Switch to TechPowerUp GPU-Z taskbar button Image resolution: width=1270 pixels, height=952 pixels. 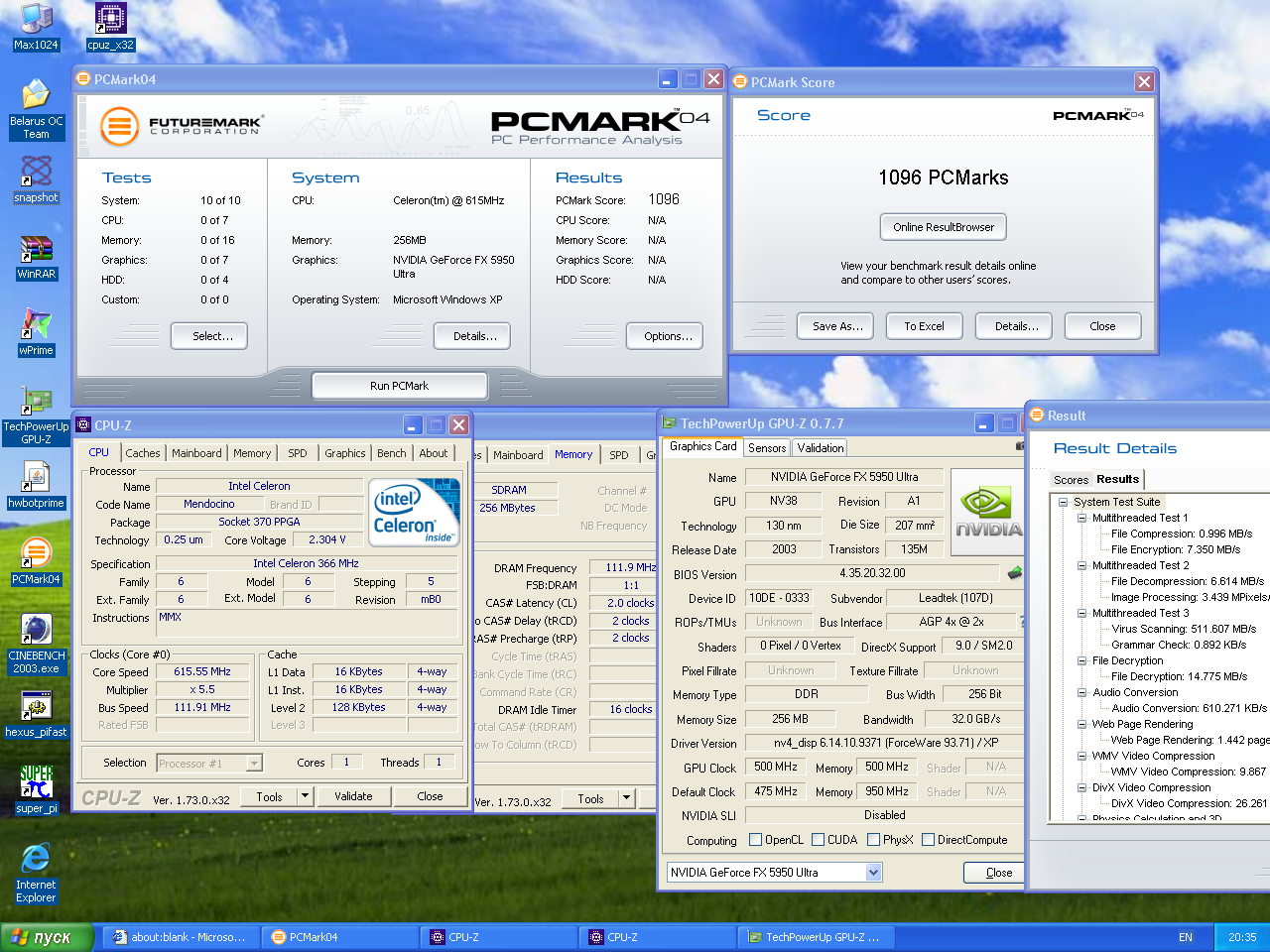(816, 937)
